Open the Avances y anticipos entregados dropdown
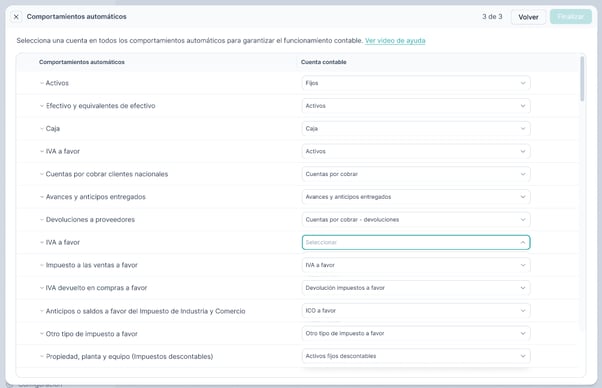This screenshot has width=602, height=388. (416, 197)
